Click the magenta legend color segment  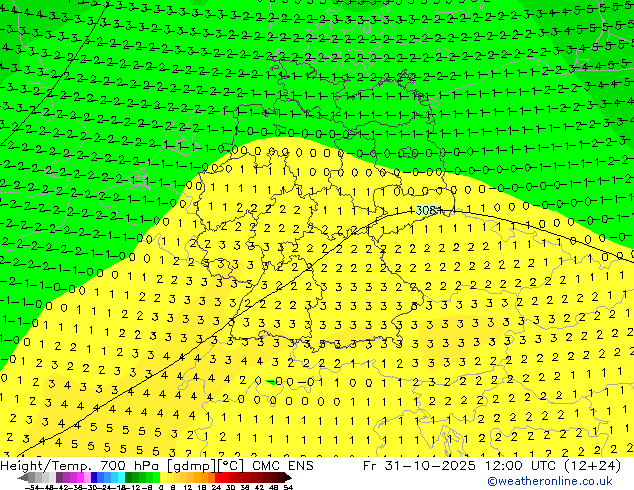tap(80, 478)
